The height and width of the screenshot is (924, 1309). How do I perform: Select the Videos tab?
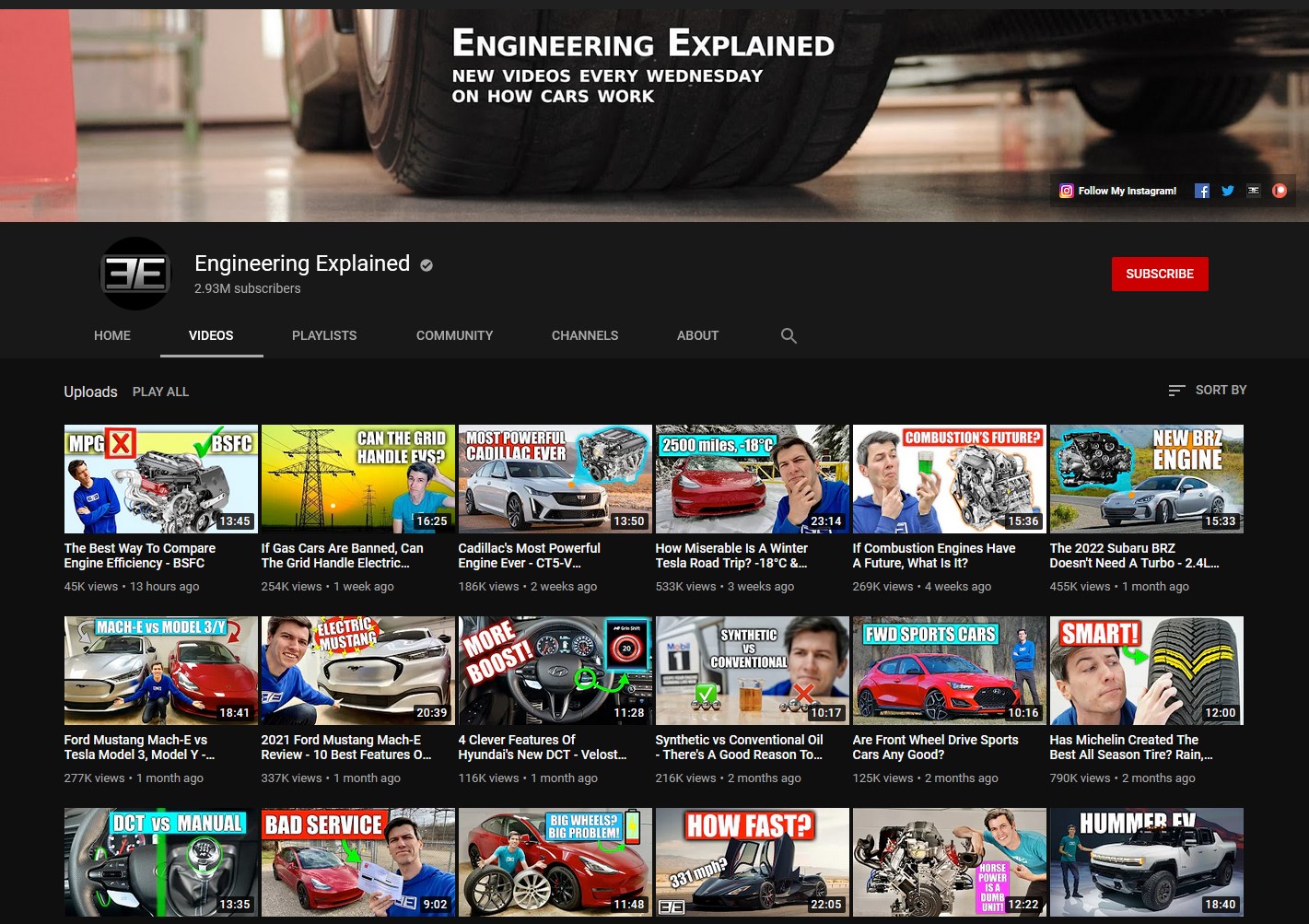pos(211,335)
